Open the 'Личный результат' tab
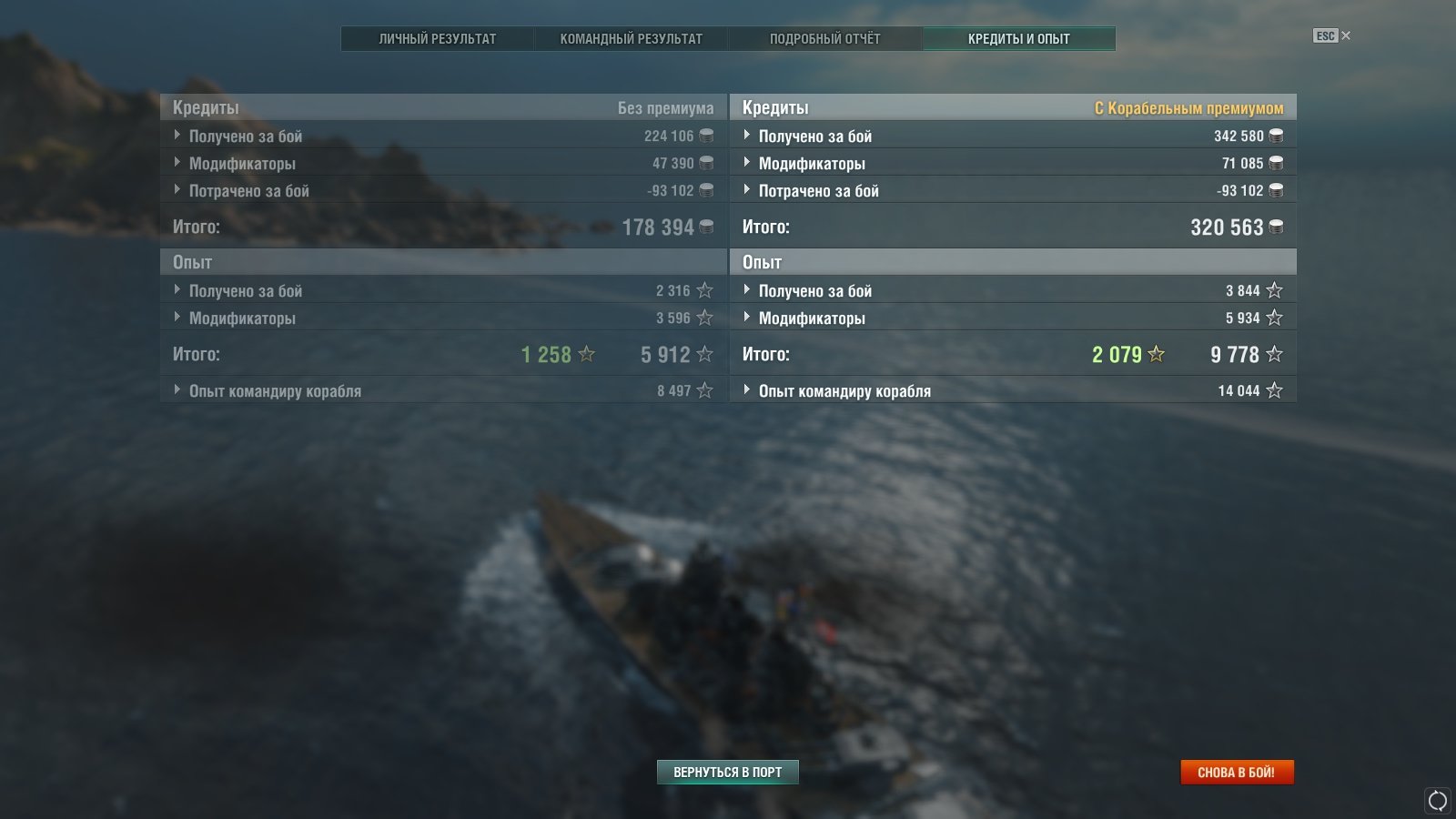The height and width of the screenshot is (819, 1456). 438,38
